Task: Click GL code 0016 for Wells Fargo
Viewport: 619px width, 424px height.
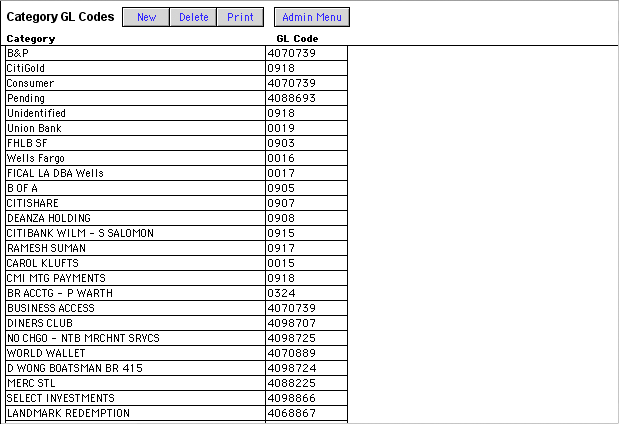Action: click(x=307, y=158)
